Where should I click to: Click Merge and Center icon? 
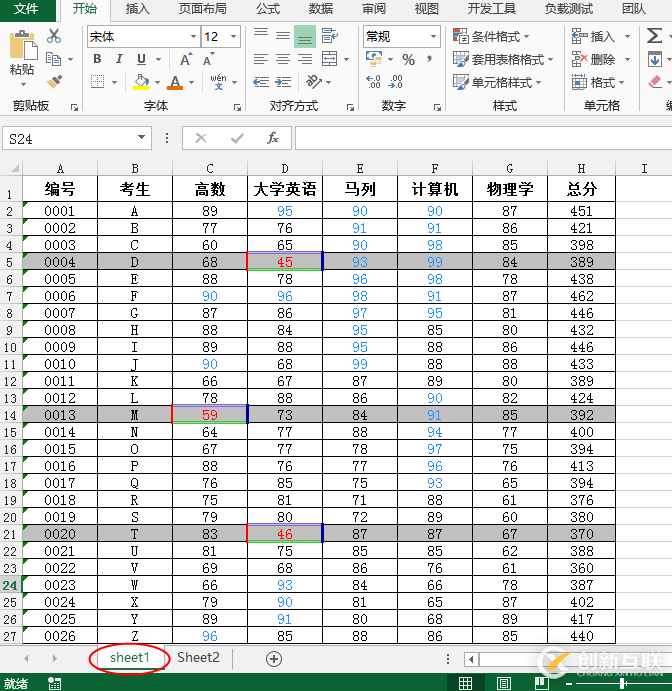pyautogui.click(x=330, y=59)
